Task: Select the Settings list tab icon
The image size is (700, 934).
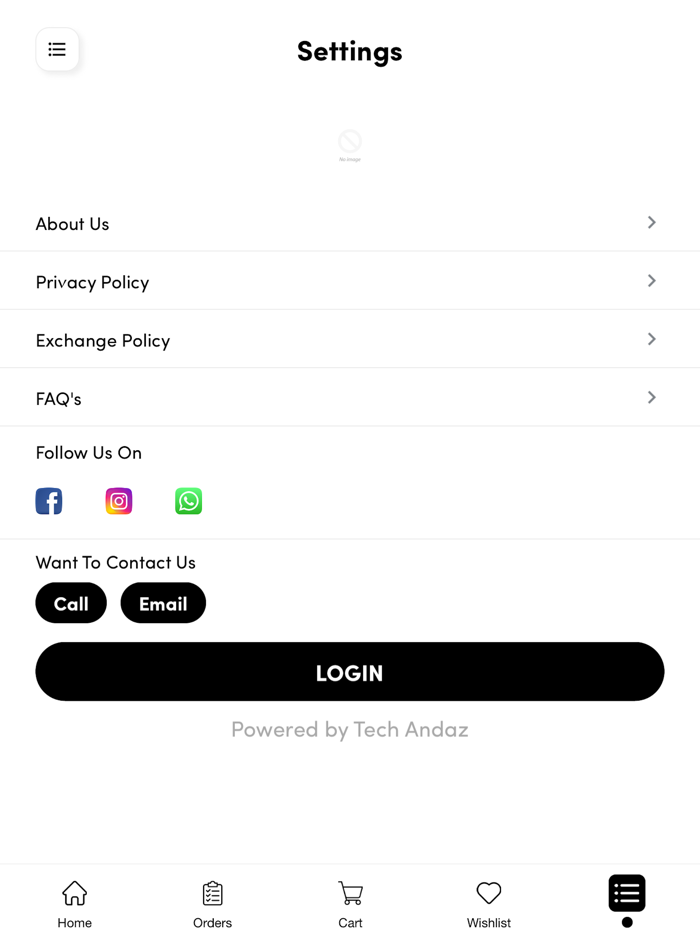Action: tap(627, 894)
